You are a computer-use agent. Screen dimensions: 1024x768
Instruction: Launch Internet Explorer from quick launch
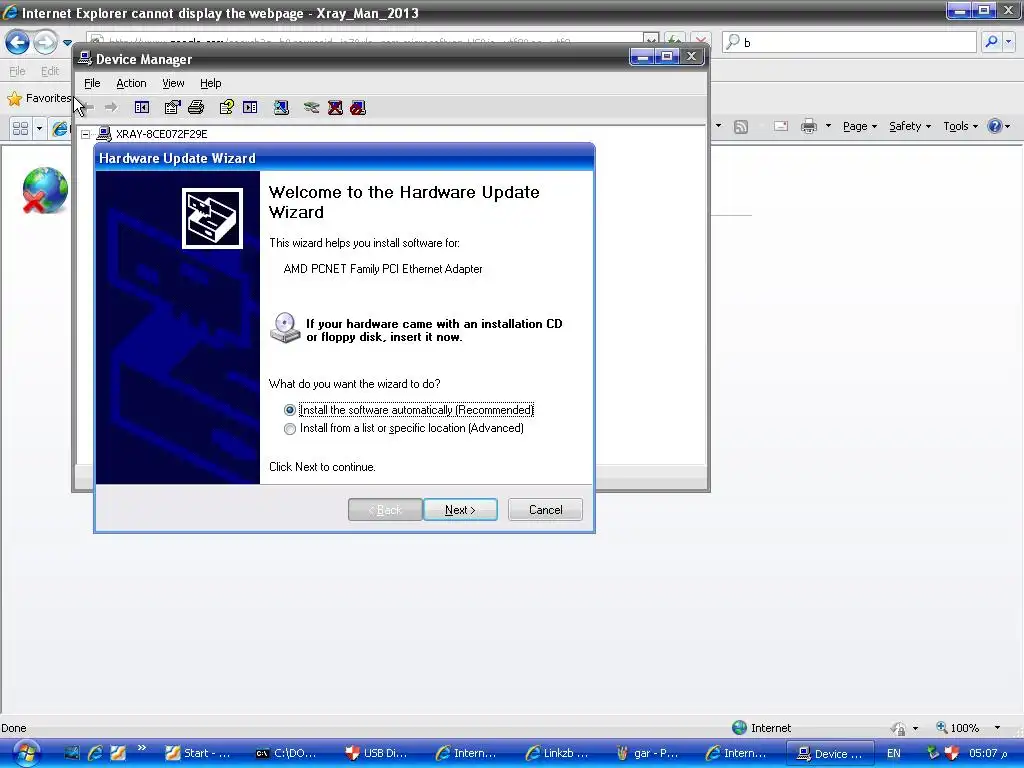pos(95,753)
